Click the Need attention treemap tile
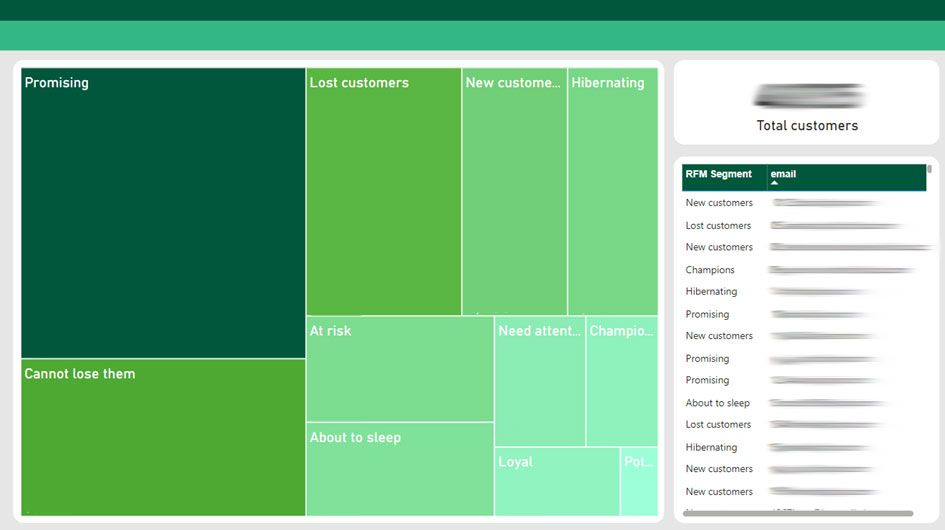 point(539,381)
